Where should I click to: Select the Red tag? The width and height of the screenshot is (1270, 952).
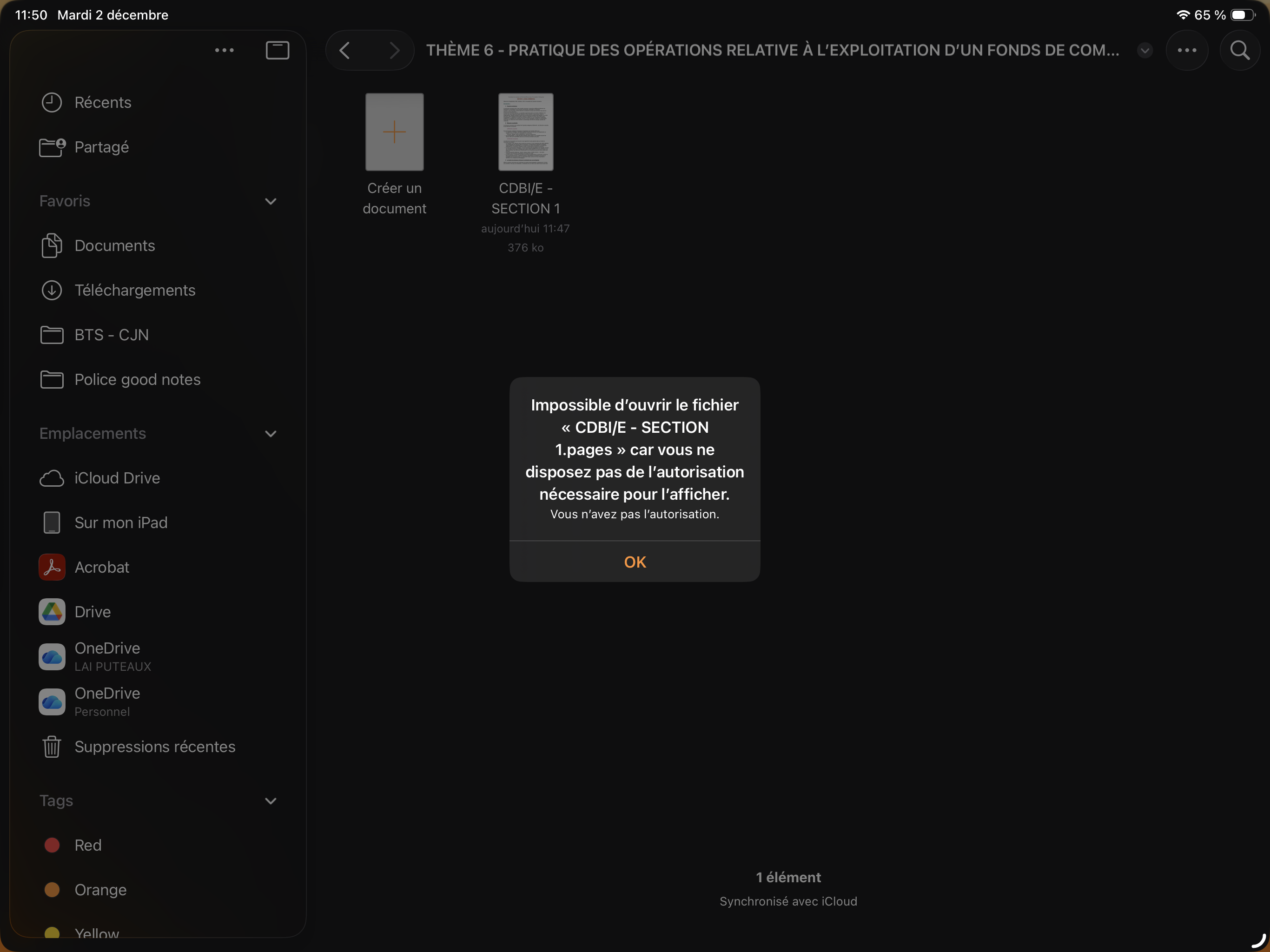tap(88, 845)
